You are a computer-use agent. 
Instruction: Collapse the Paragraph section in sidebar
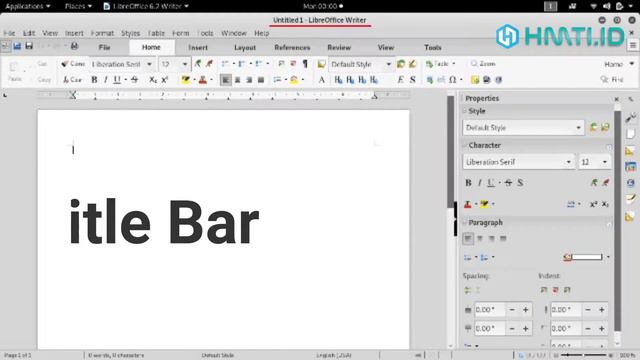pos(464,222)
